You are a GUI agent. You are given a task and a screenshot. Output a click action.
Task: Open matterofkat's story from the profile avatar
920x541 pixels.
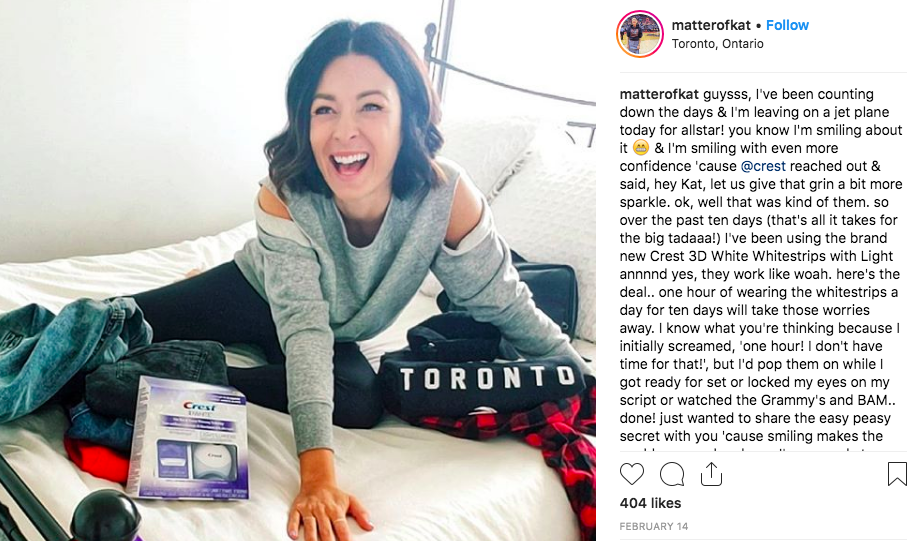click(x=640, y=34)
